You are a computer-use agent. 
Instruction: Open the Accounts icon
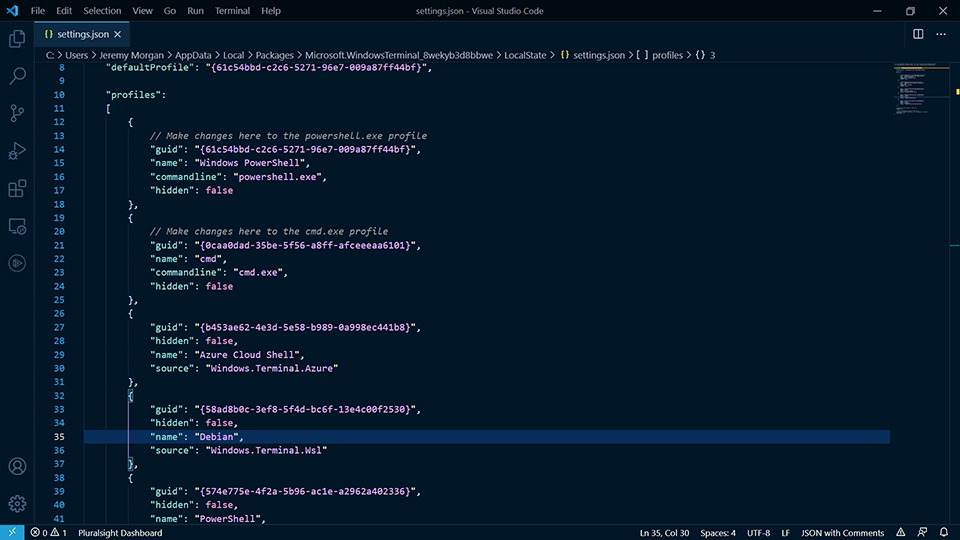point(17,466)
